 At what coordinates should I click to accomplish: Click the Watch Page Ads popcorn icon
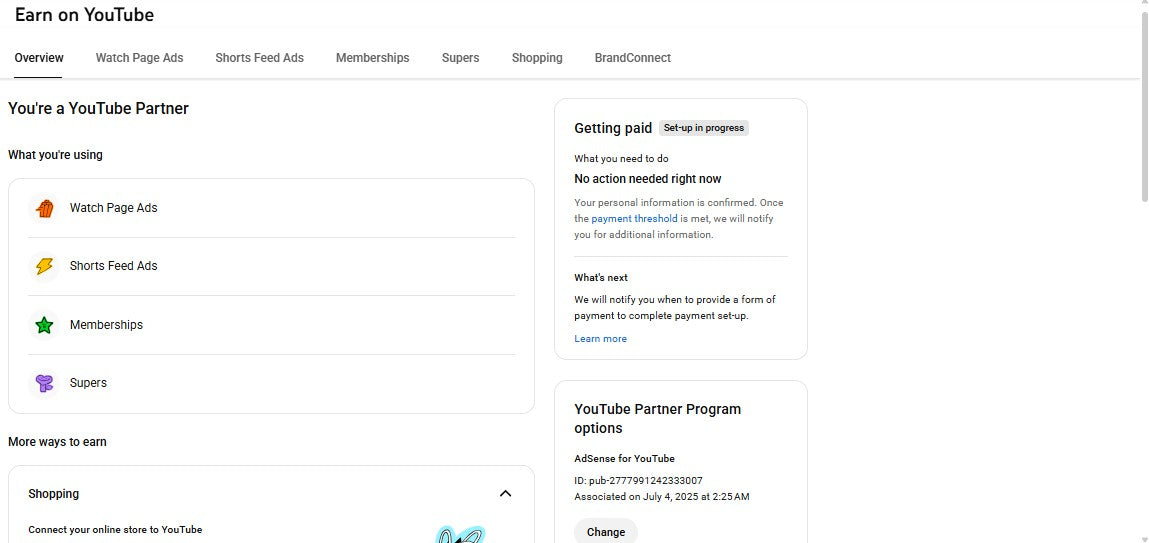coord(44,208)
